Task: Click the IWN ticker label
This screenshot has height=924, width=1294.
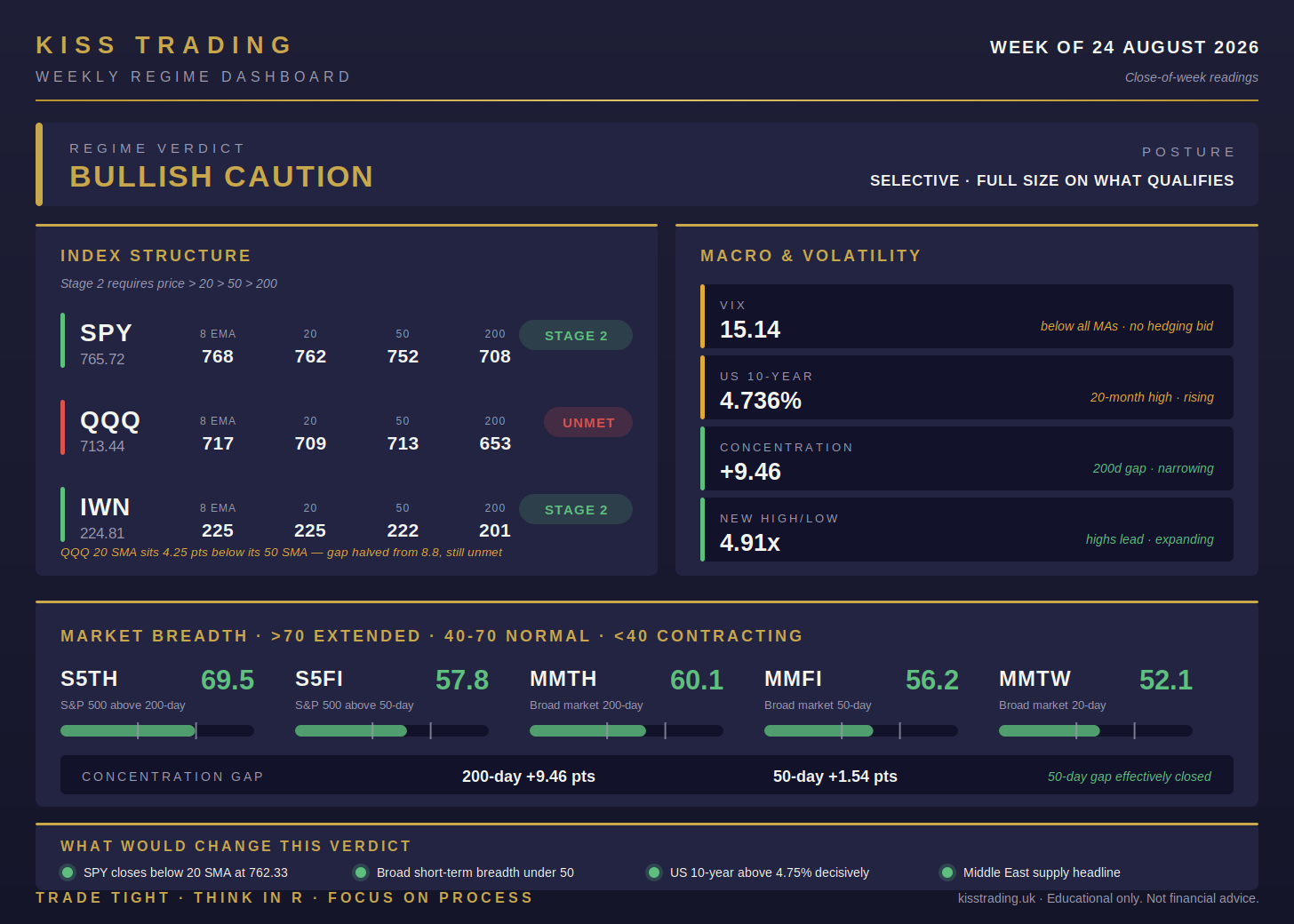Action: (x=105, y=507)
